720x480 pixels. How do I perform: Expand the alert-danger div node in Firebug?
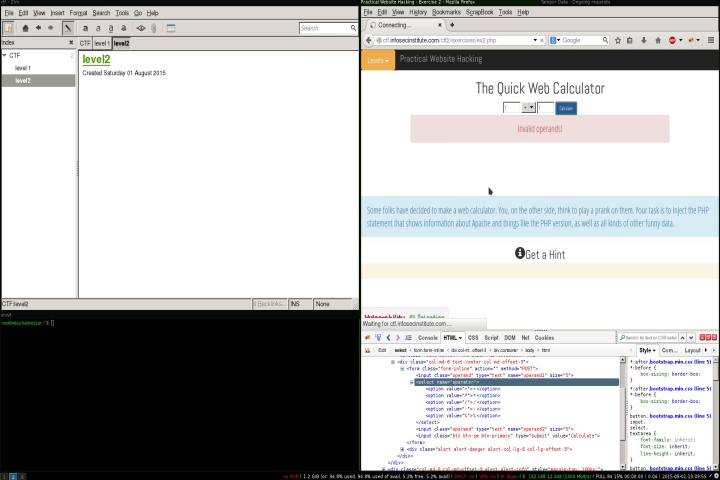402,449
